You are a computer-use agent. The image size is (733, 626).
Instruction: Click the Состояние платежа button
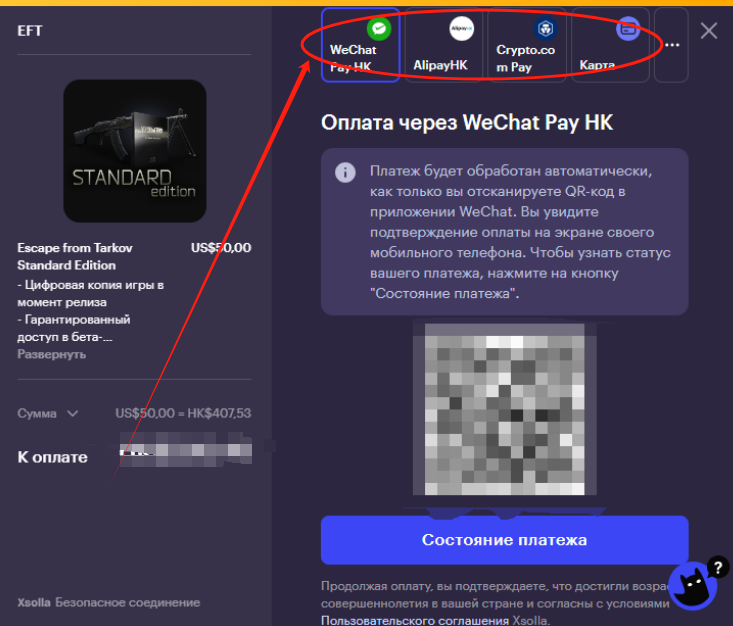[504, 540]
